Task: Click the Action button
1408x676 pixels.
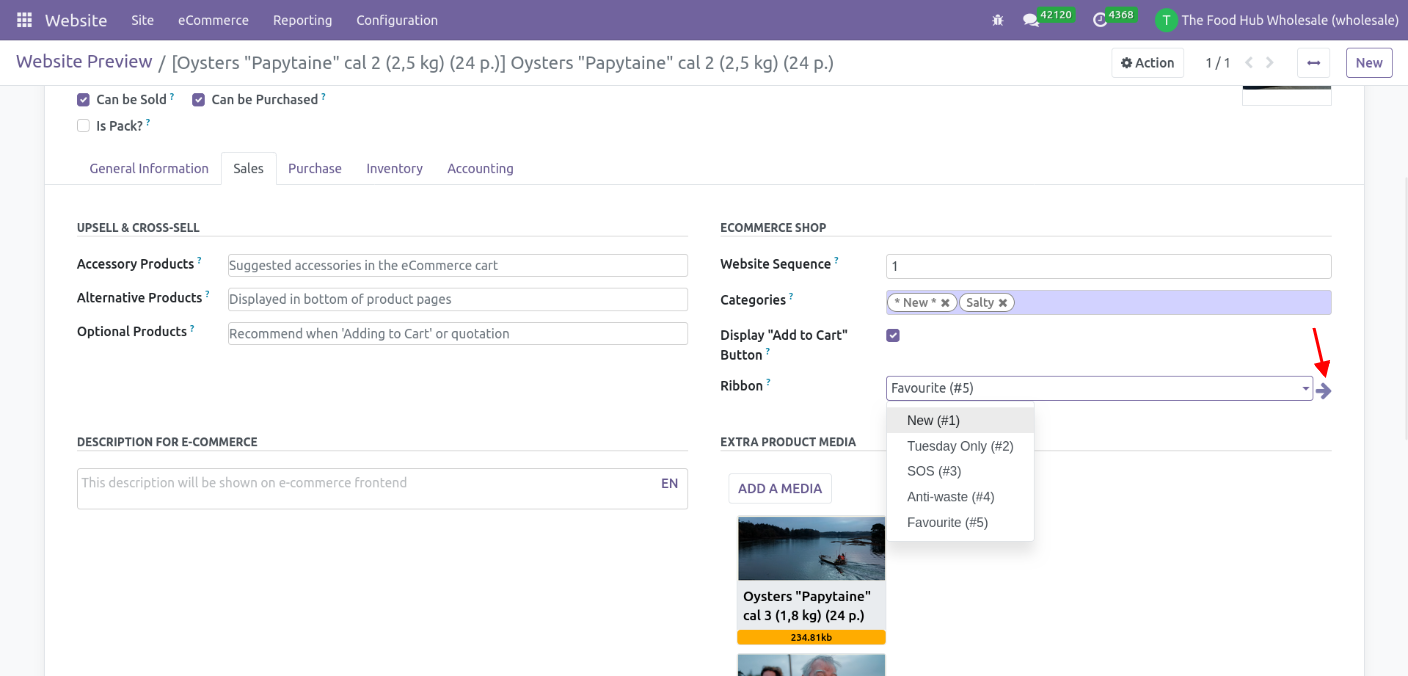Action: tap(1147, 63)
